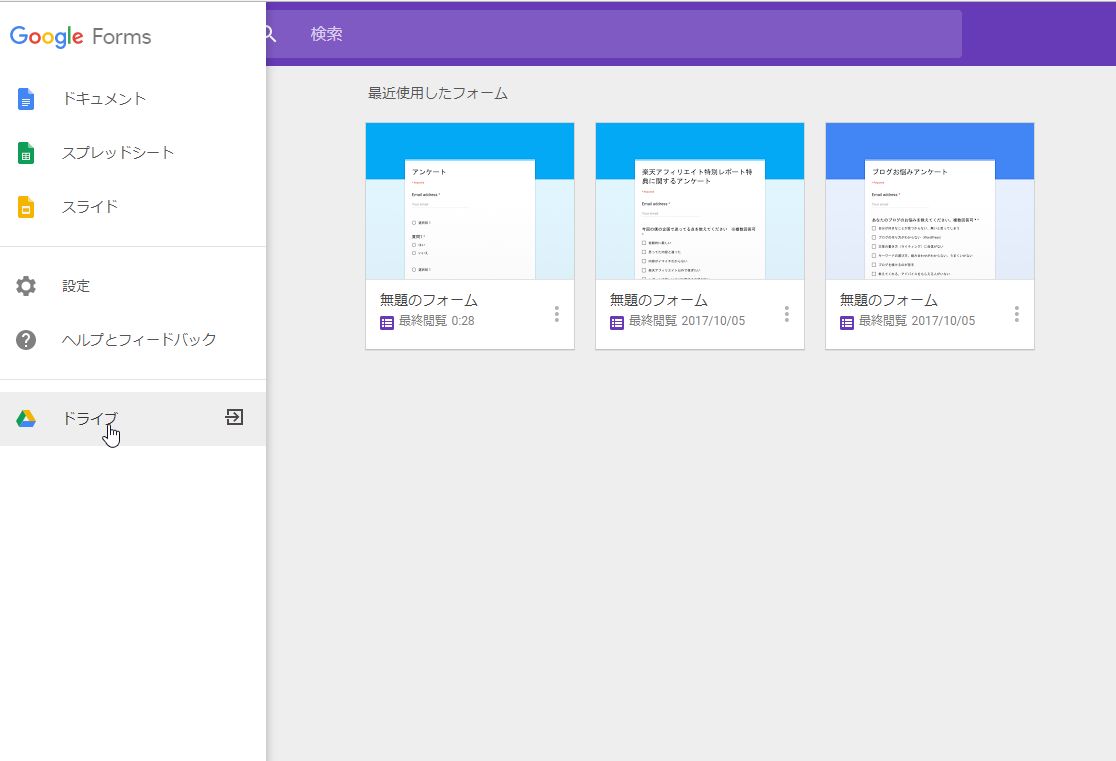Open the 楽天アフィリエイト form thumbnail
The width and height of the screenshot is (1116, 761).
(700, 201)
